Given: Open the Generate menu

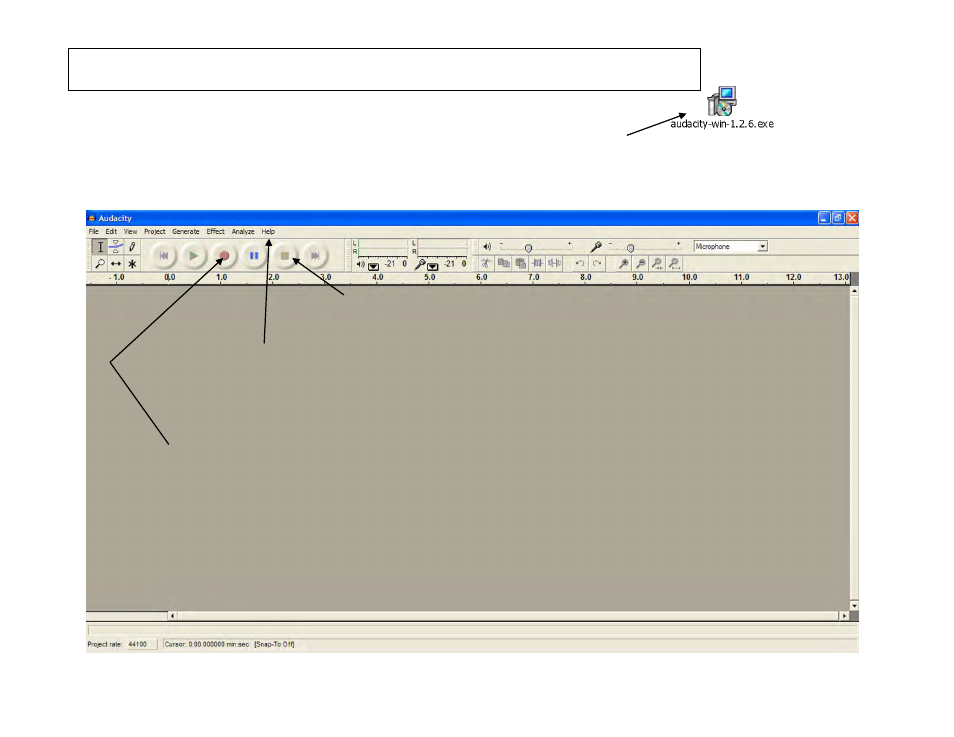Looking at the screenshot, I should (x=186, y=232).
